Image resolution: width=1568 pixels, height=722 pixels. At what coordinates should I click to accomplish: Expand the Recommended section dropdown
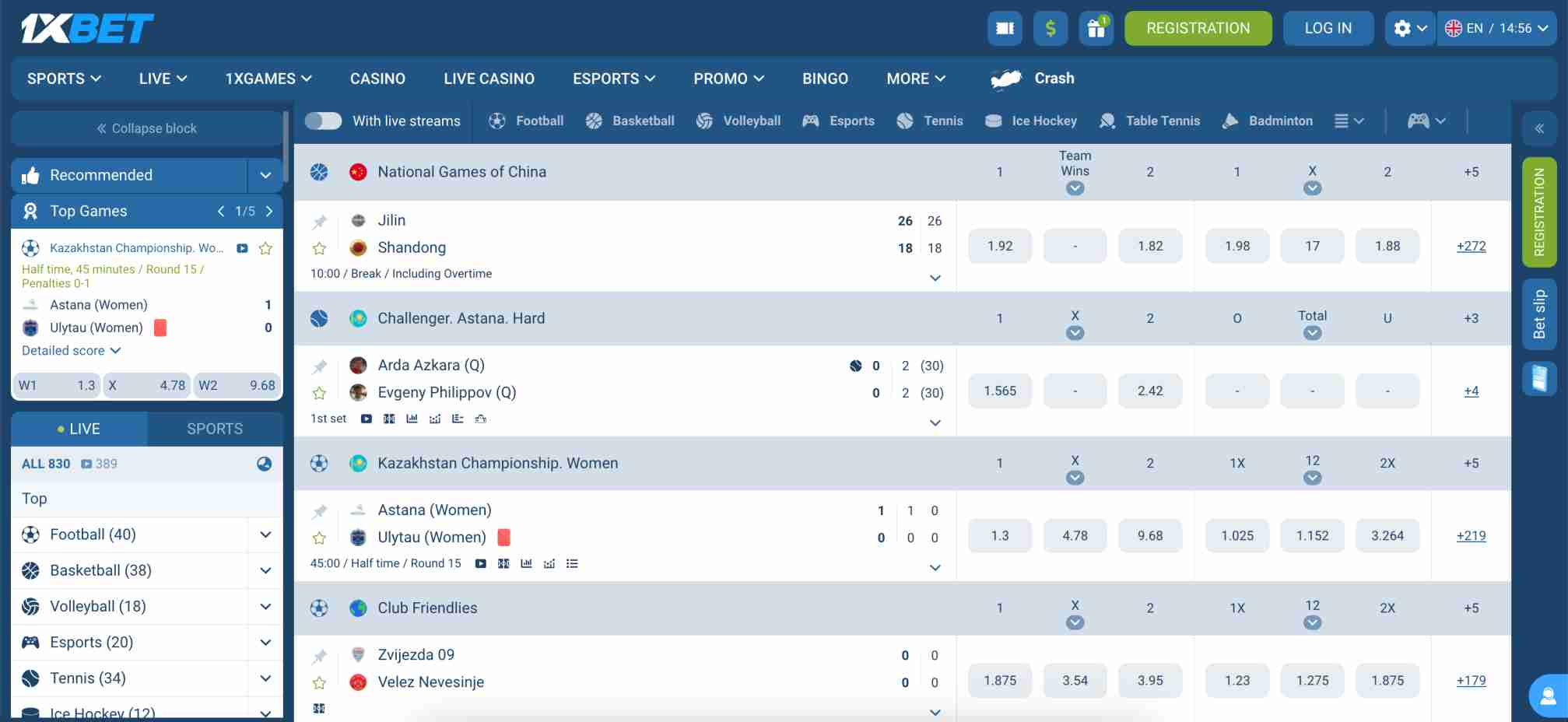point(265,175)
